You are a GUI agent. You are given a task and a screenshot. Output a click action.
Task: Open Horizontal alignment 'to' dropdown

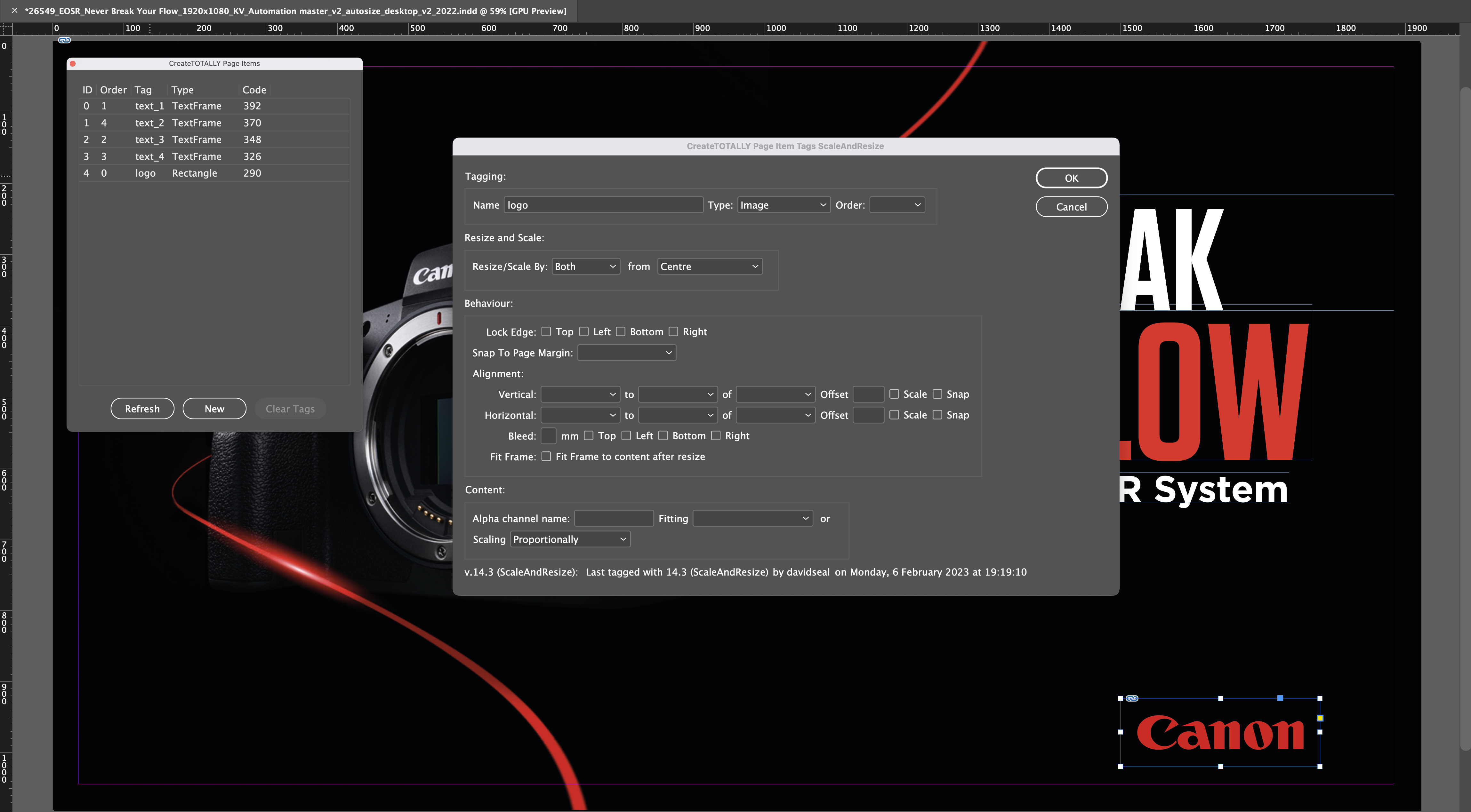678,415
